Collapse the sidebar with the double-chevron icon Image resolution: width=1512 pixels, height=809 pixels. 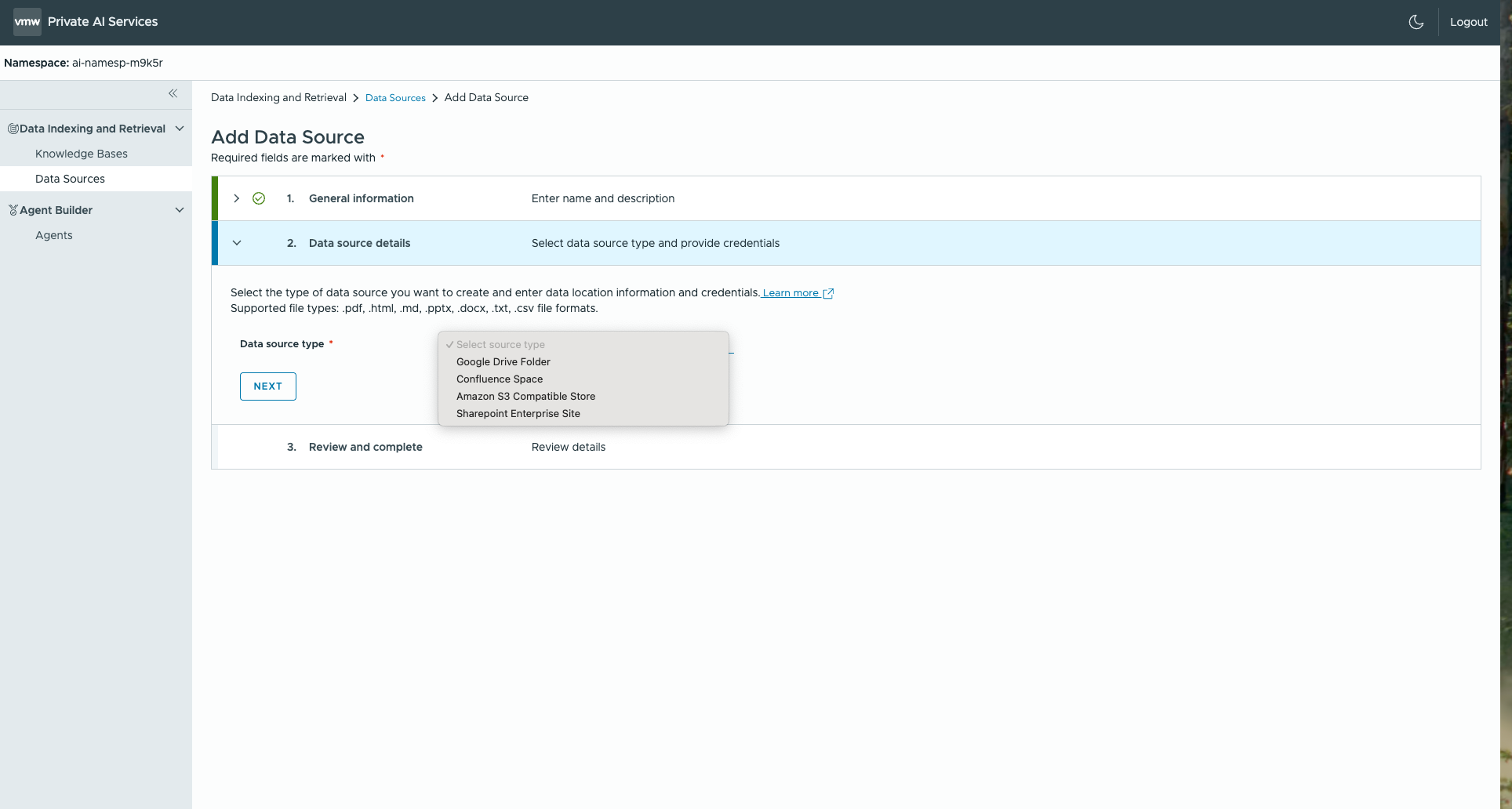[173, 93]
